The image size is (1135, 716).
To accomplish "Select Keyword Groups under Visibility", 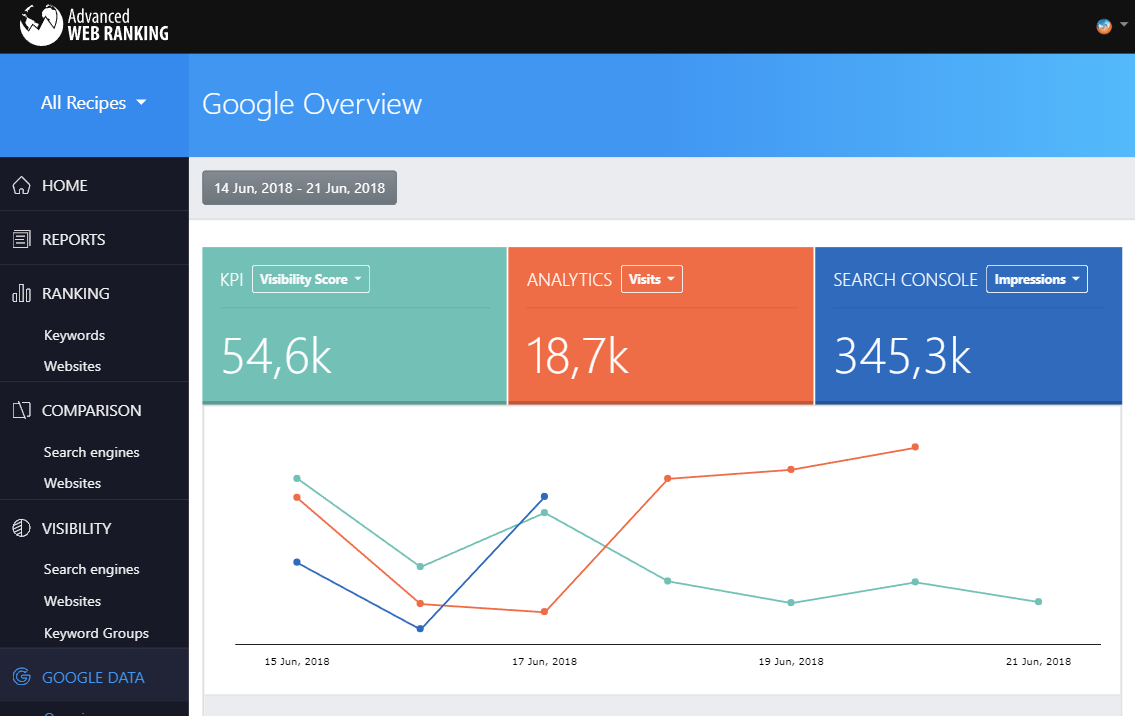I will (96, 633).
